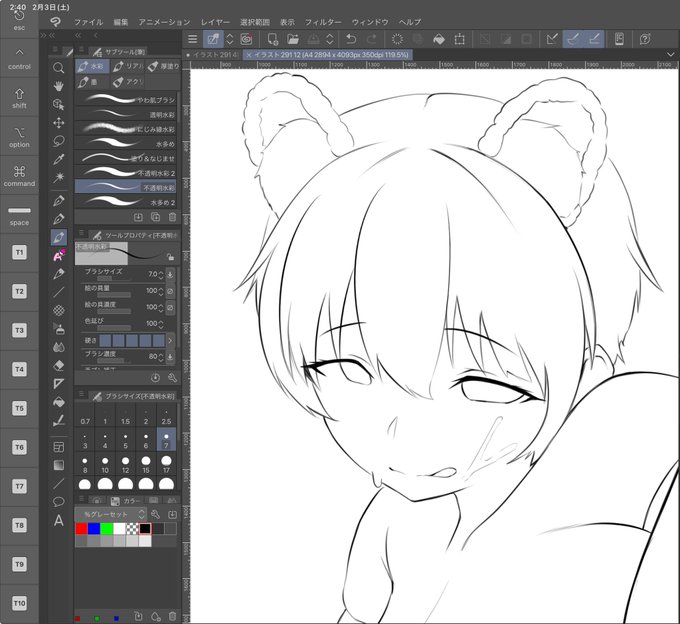Toggle touch gesture setting button in command bar

click(213, 39)
